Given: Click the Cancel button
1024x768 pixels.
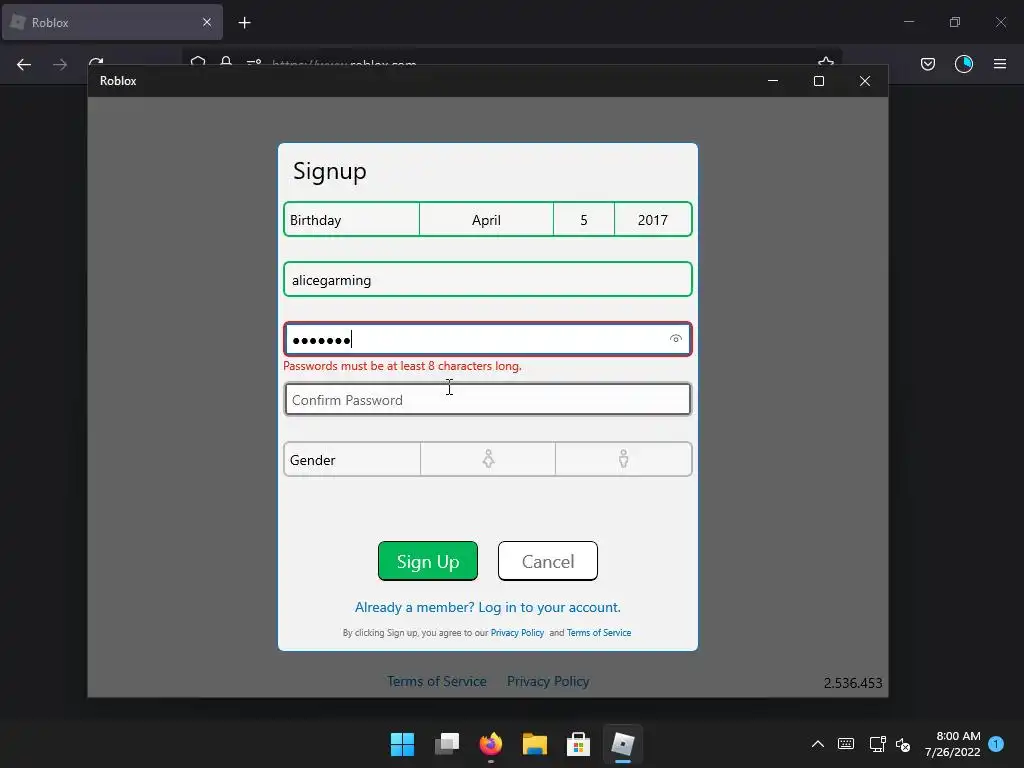Looking at the screenshot, I should coord(547,561).
